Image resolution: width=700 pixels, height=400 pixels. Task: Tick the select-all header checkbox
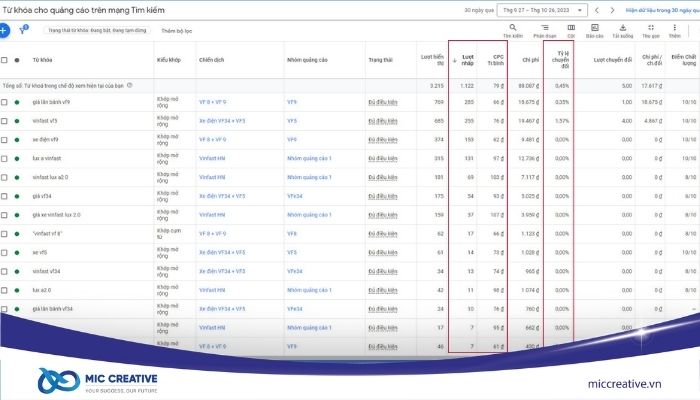pyautogui.click(x=4, y=60)
